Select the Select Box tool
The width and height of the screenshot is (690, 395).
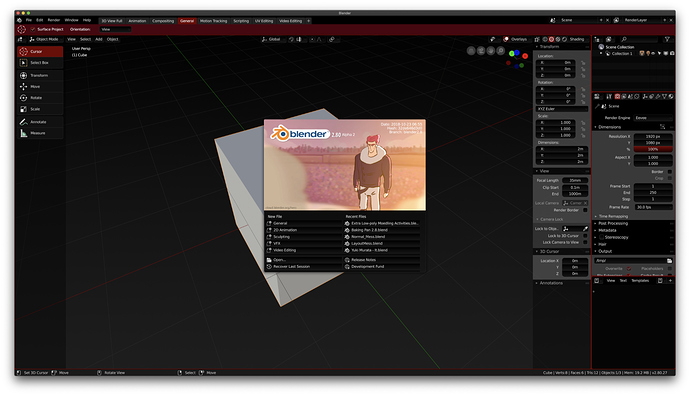(x=40, y=63)
